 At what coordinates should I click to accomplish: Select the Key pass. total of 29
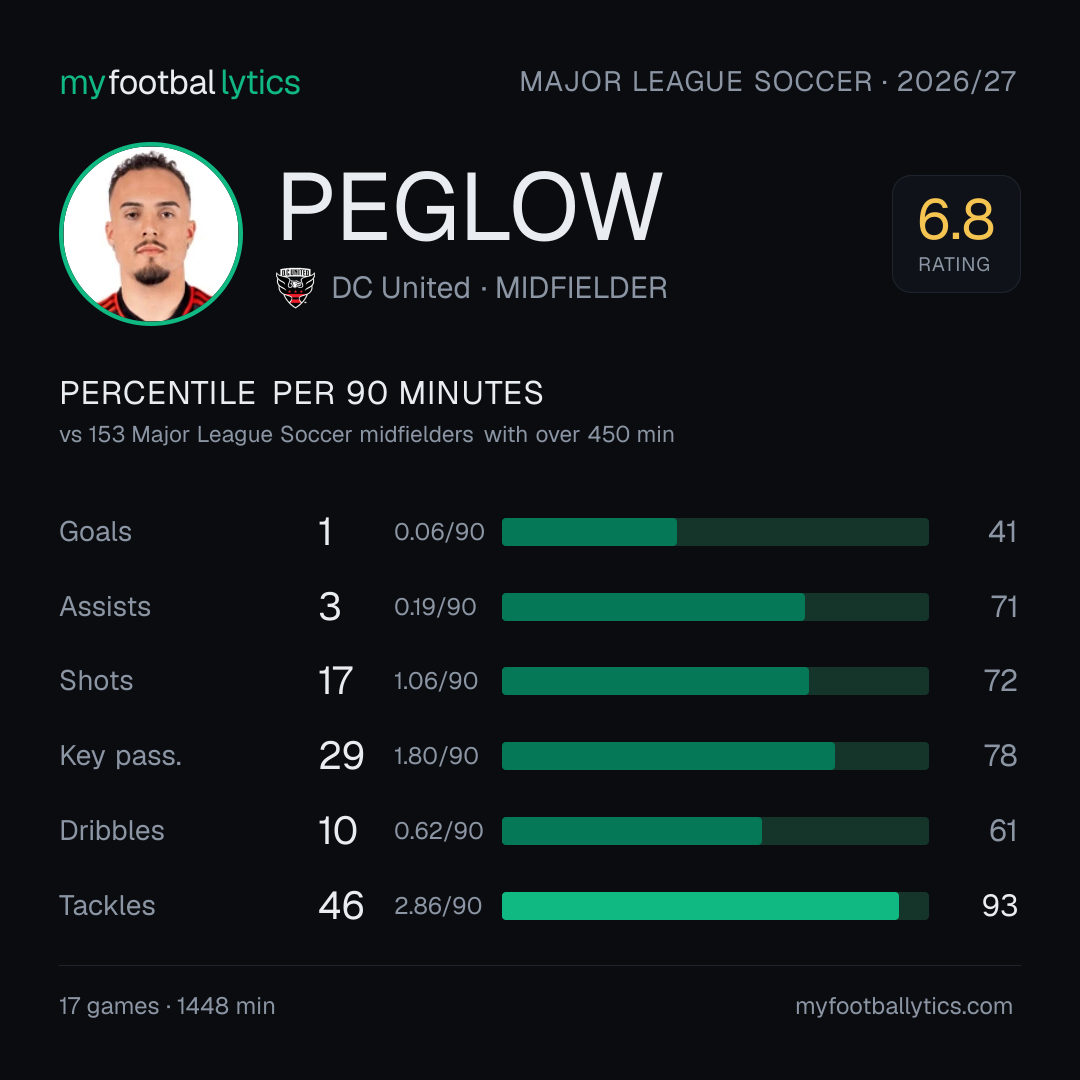(x=341, y=756)
